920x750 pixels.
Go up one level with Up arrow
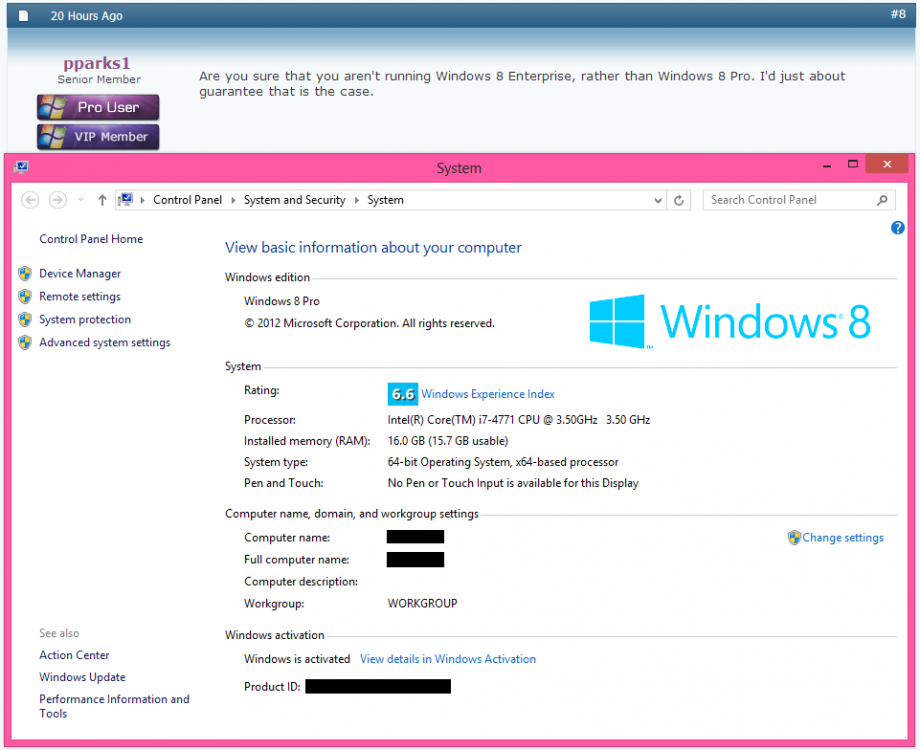pos(102,200)
